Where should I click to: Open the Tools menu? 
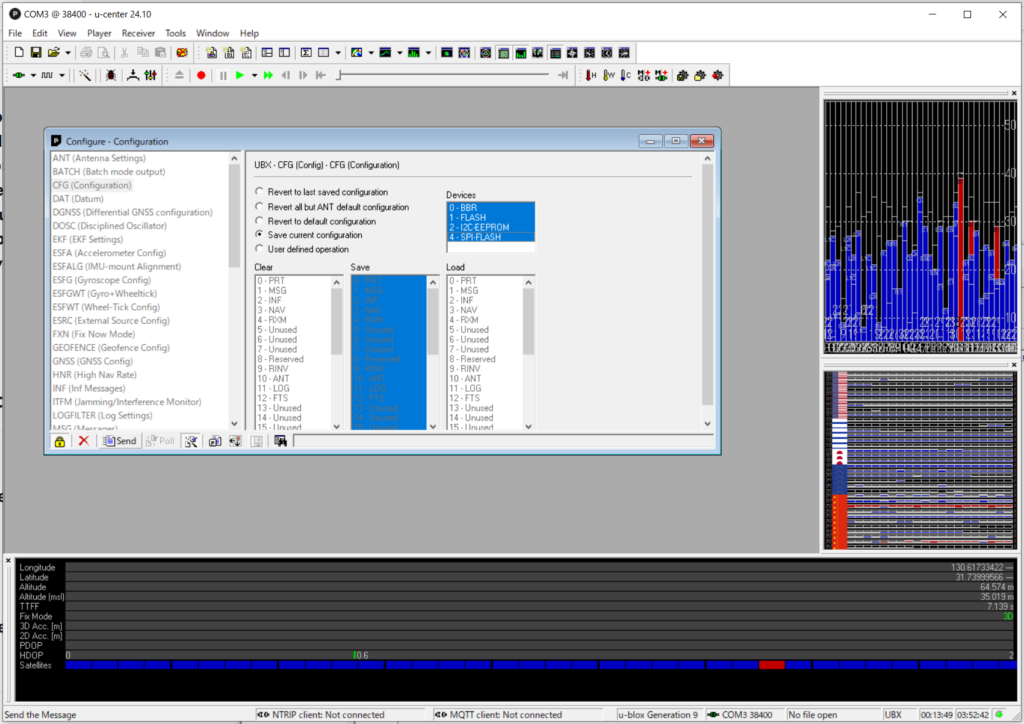(175, 33)
